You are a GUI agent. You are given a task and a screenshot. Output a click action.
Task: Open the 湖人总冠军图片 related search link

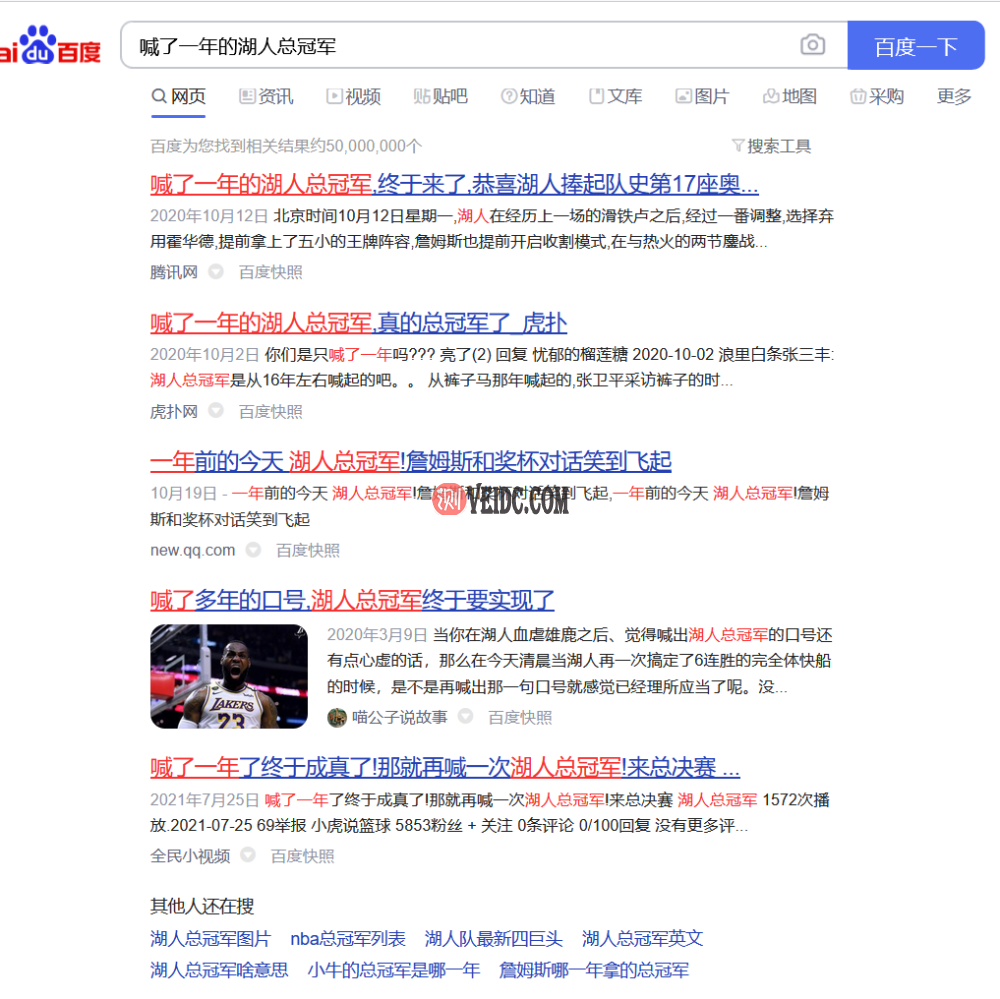(x=209, y=938)
